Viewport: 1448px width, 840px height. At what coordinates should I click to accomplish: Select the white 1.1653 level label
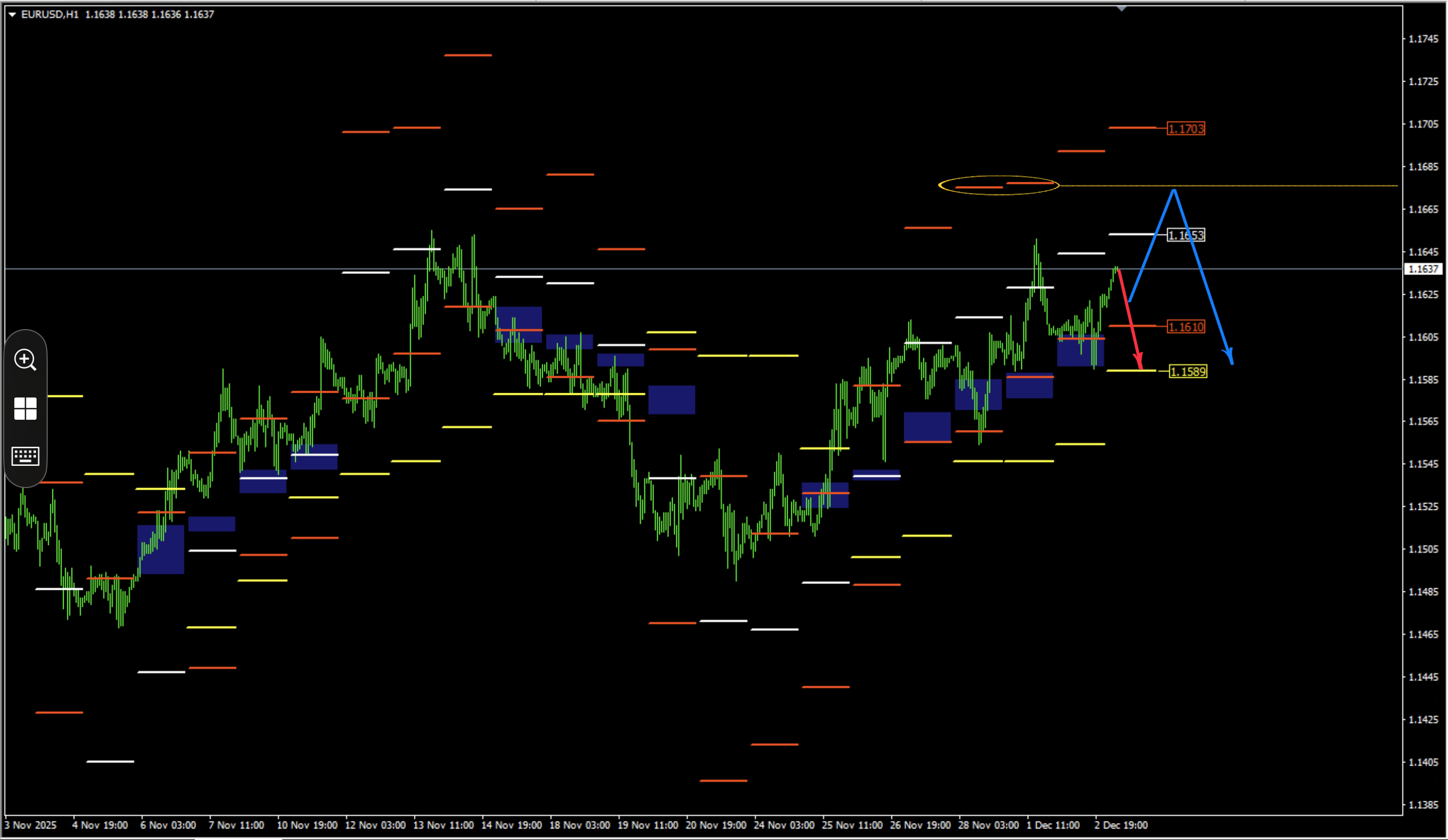(1186, 235)
